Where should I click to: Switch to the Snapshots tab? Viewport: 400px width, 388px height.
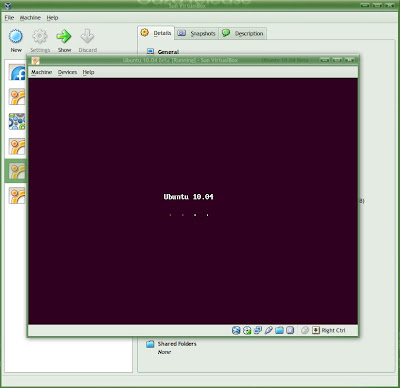(x=196, y=33)
